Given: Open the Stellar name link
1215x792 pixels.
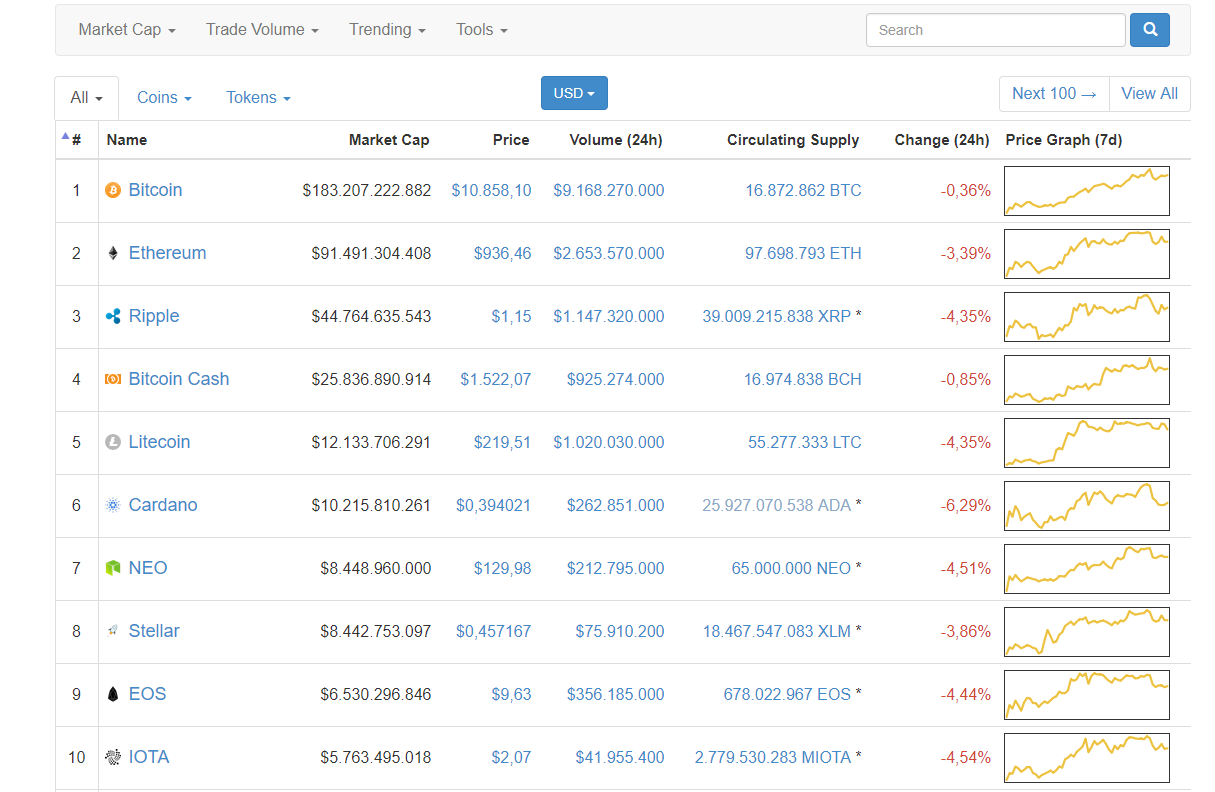Looking at the screenshot, I should coord(154,631).
